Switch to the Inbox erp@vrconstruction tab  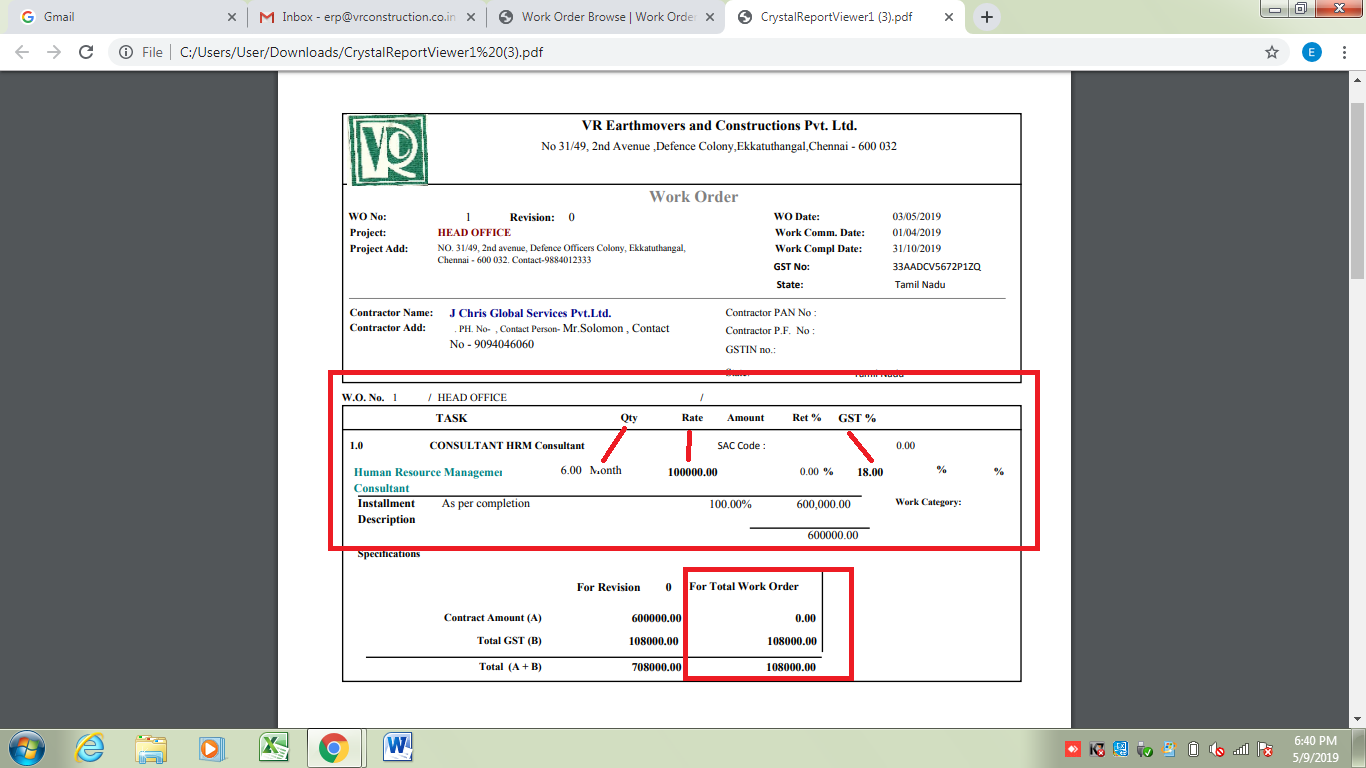pos(367,17)
